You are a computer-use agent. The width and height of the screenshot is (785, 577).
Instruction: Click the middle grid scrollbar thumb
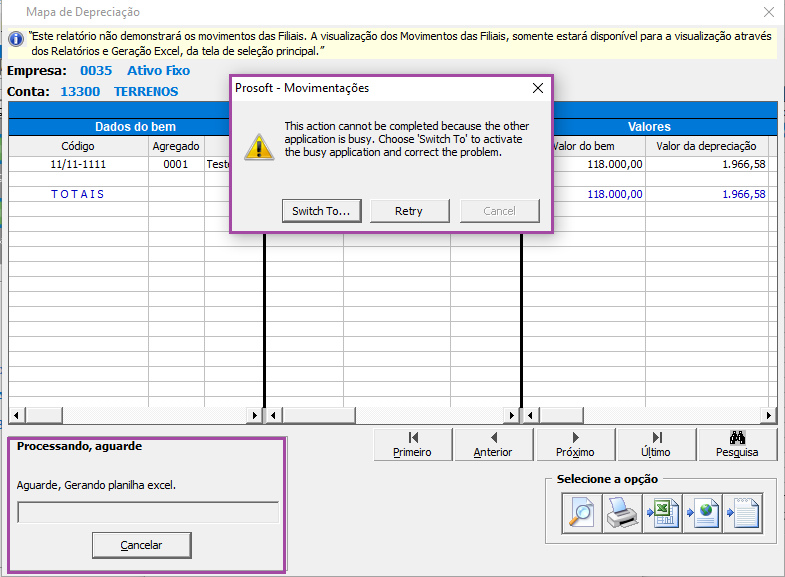(318, 415)
